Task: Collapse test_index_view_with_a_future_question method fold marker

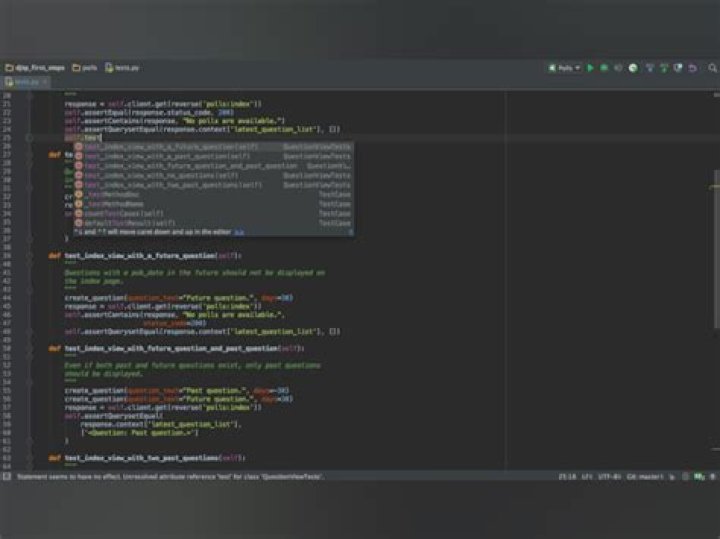Action: coord(29,256)
